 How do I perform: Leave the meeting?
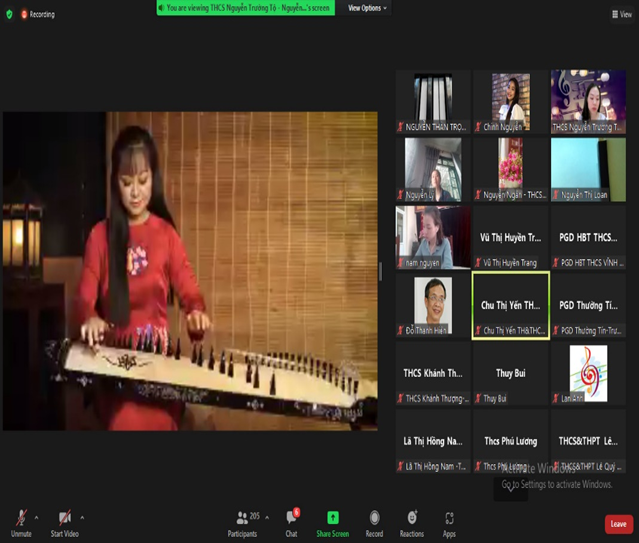[x=618, y=524]
